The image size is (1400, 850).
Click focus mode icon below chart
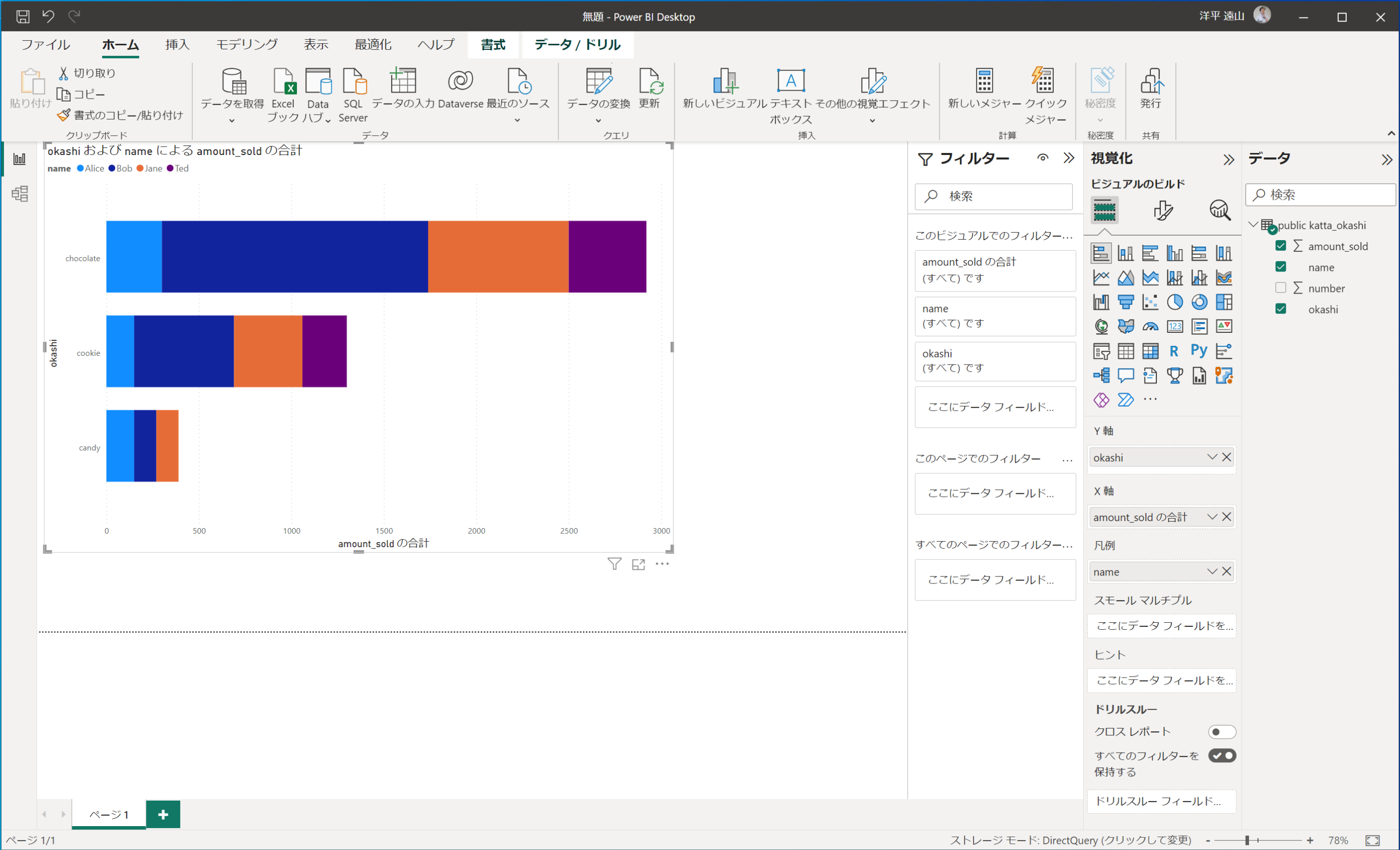coord(639,564)
